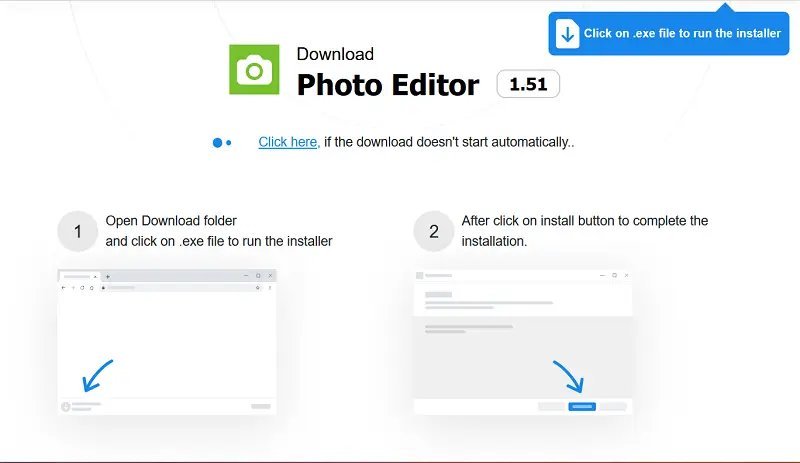Click the 'Click on .exe file' tooltip text

tap(682, 33)
